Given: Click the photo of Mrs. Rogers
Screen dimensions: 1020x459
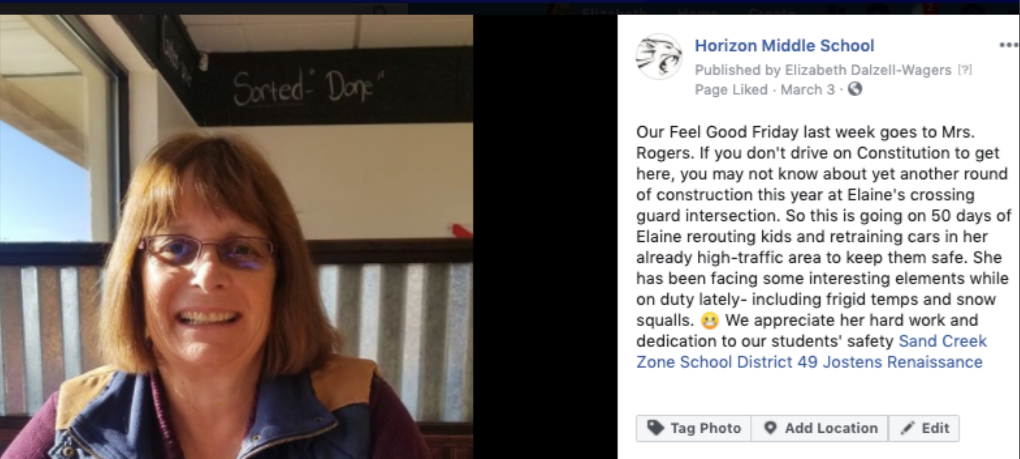Looking at the screenshot, I should coord(236,237).
